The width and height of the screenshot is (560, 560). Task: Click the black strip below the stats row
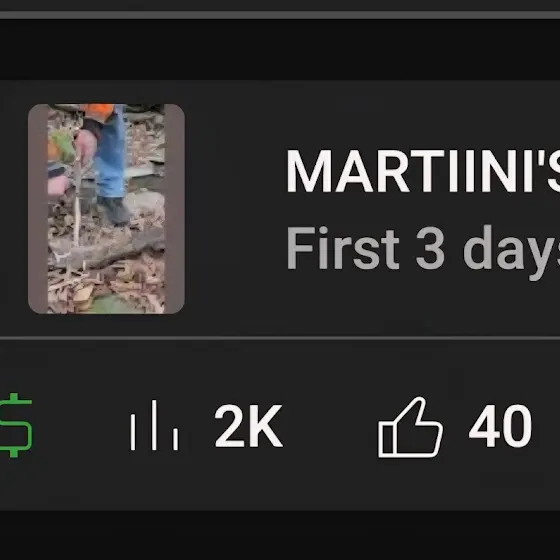click(x=280, y=535)
